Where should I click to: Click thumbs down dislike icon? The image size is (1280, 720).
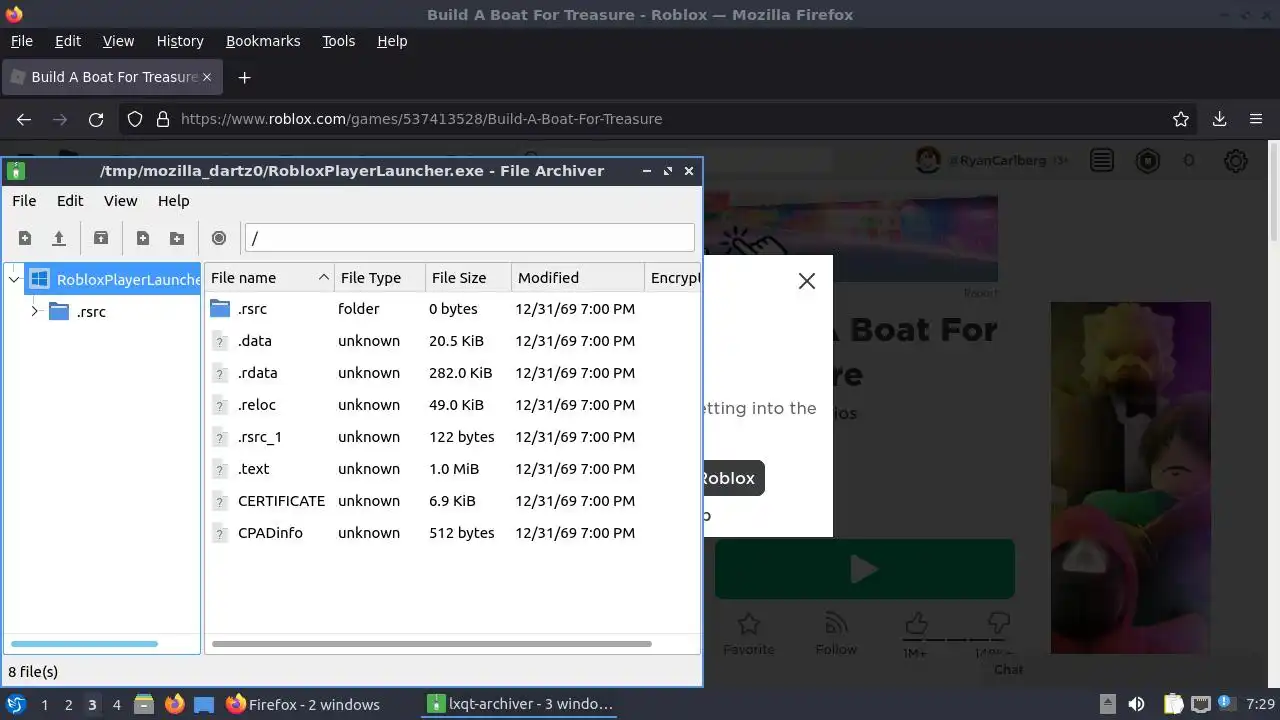[997, 624]
